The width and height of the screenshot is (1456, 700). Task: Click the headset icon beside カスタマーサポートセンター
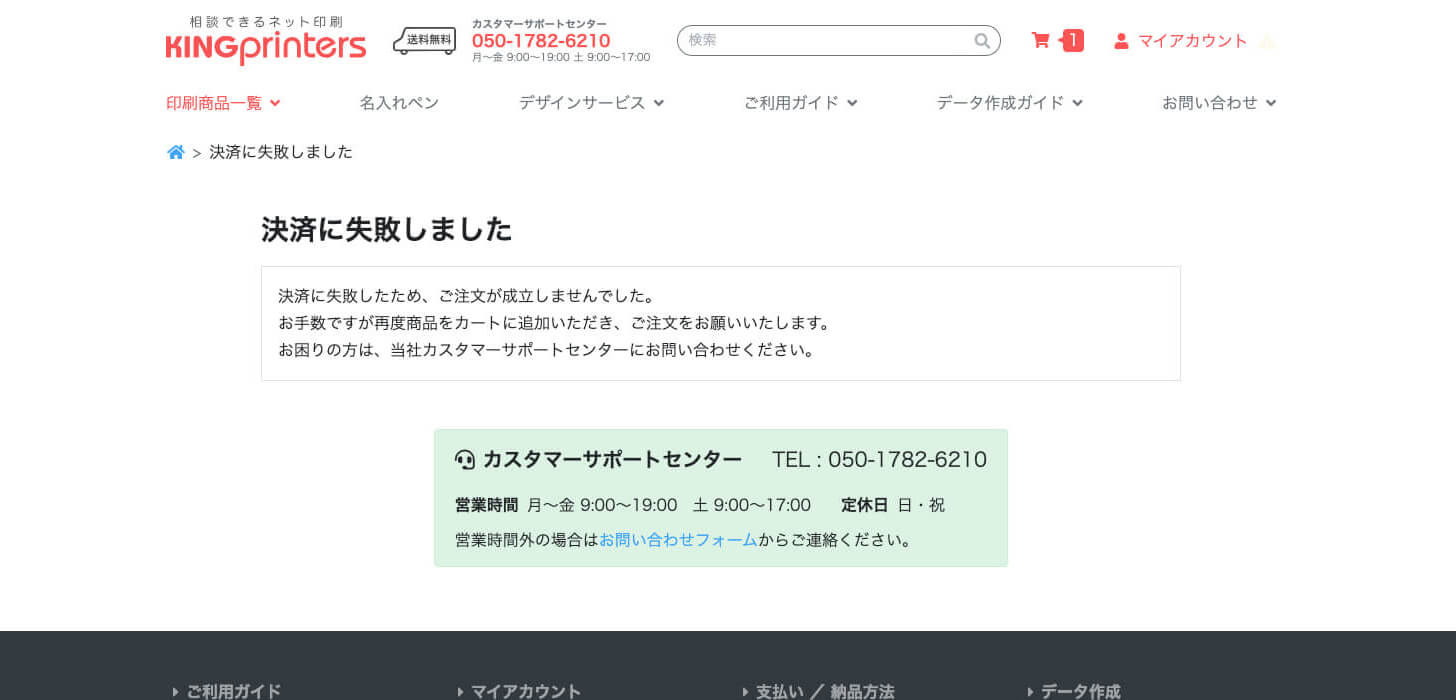pos(463,458)
